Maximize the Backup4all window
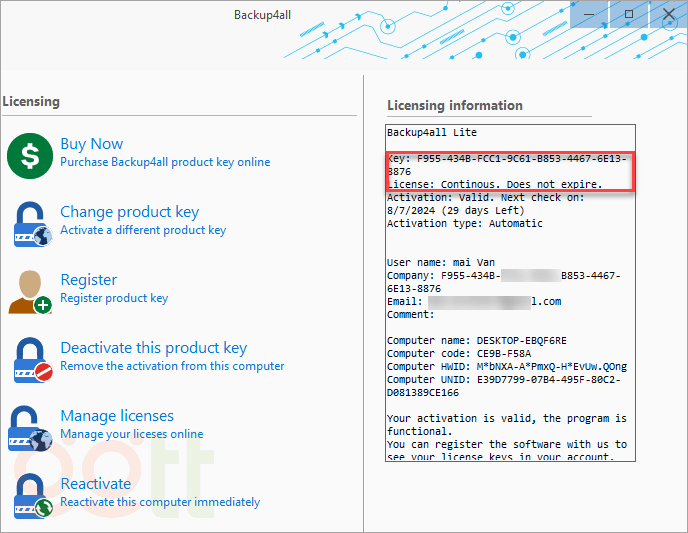Viewport: 688px width, 533px height. click(628, 14)
